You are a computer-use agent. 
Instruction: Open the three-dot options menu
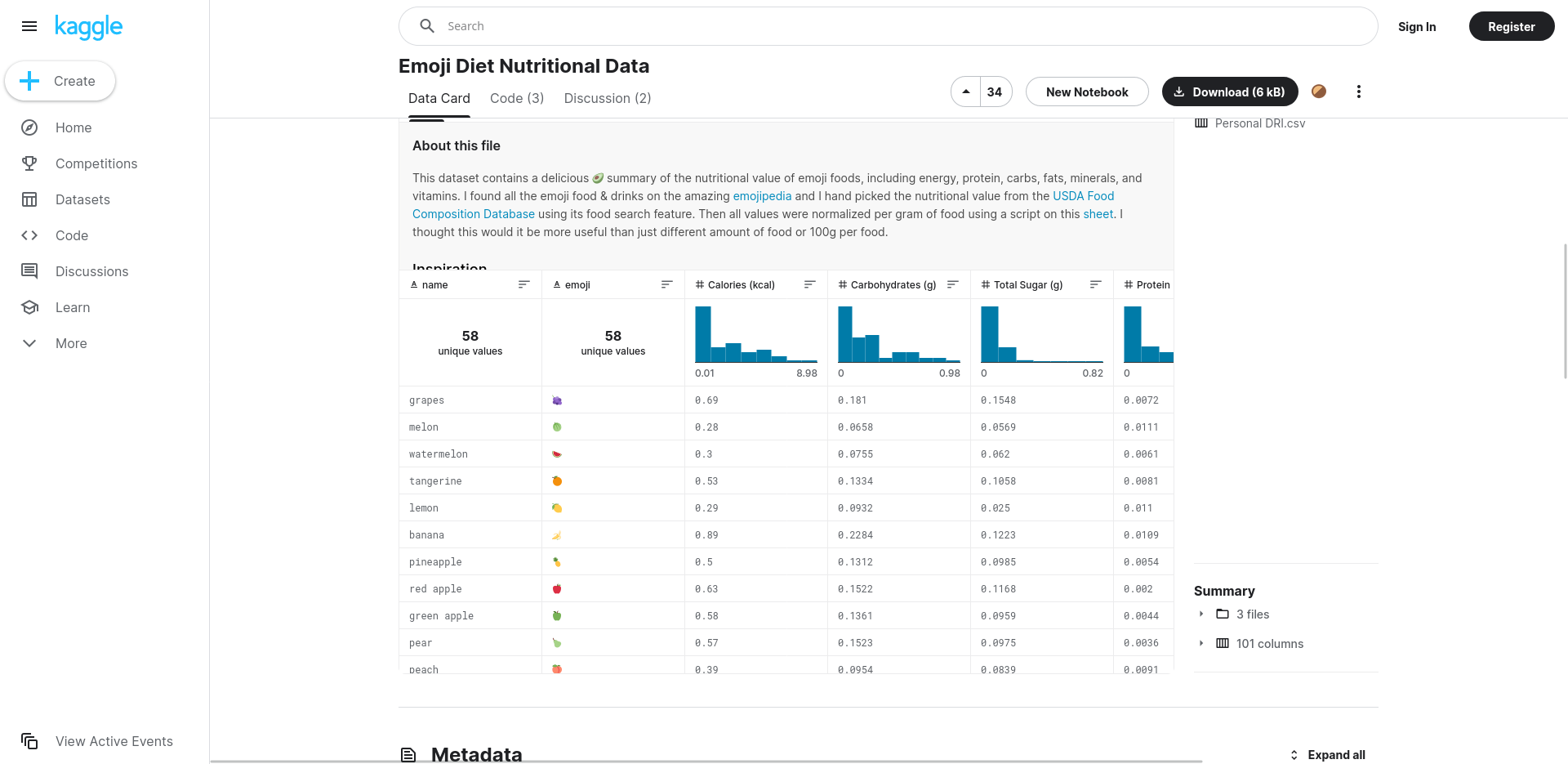point(1359,92)
